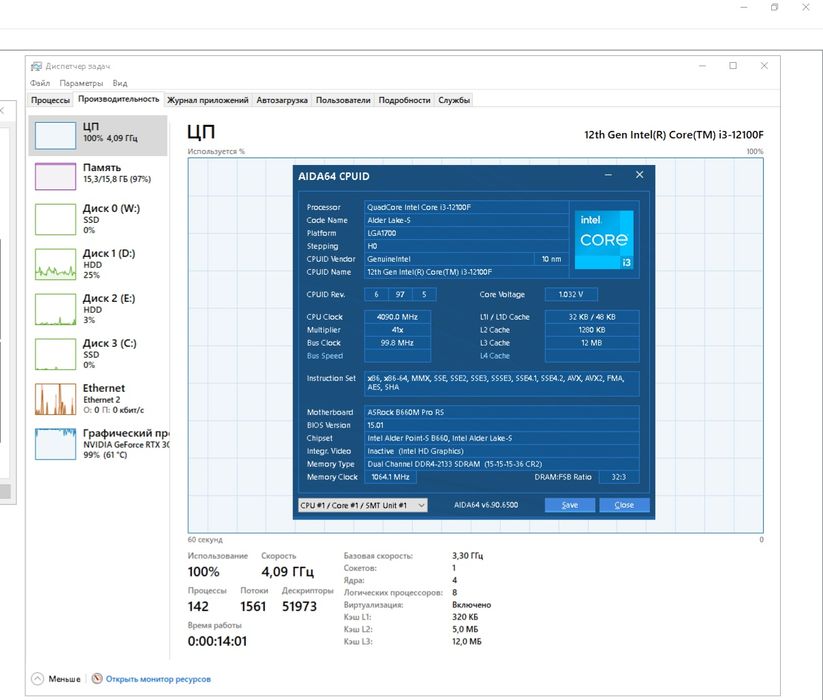Select the ЦП performance graph thumbnail
Image resolution: width=823 pixels, height=700 pixels.
click(55, 135)
